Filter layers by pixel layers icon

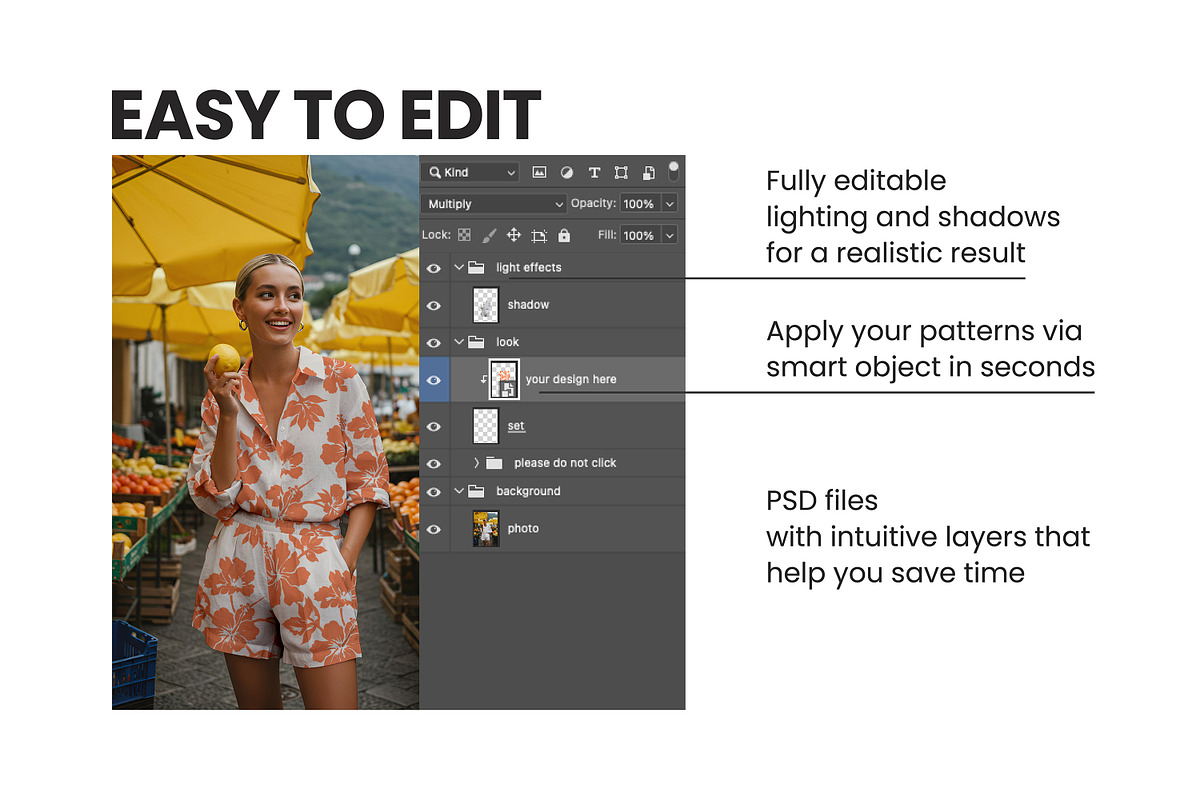(539, 172)
